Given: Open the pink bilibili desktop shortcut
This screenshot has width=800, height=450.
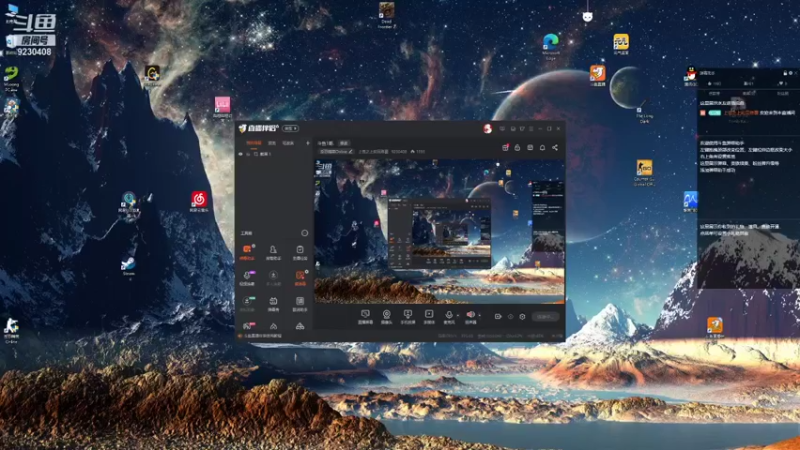Looking at the screenshot, I should [x=222, y=107].
